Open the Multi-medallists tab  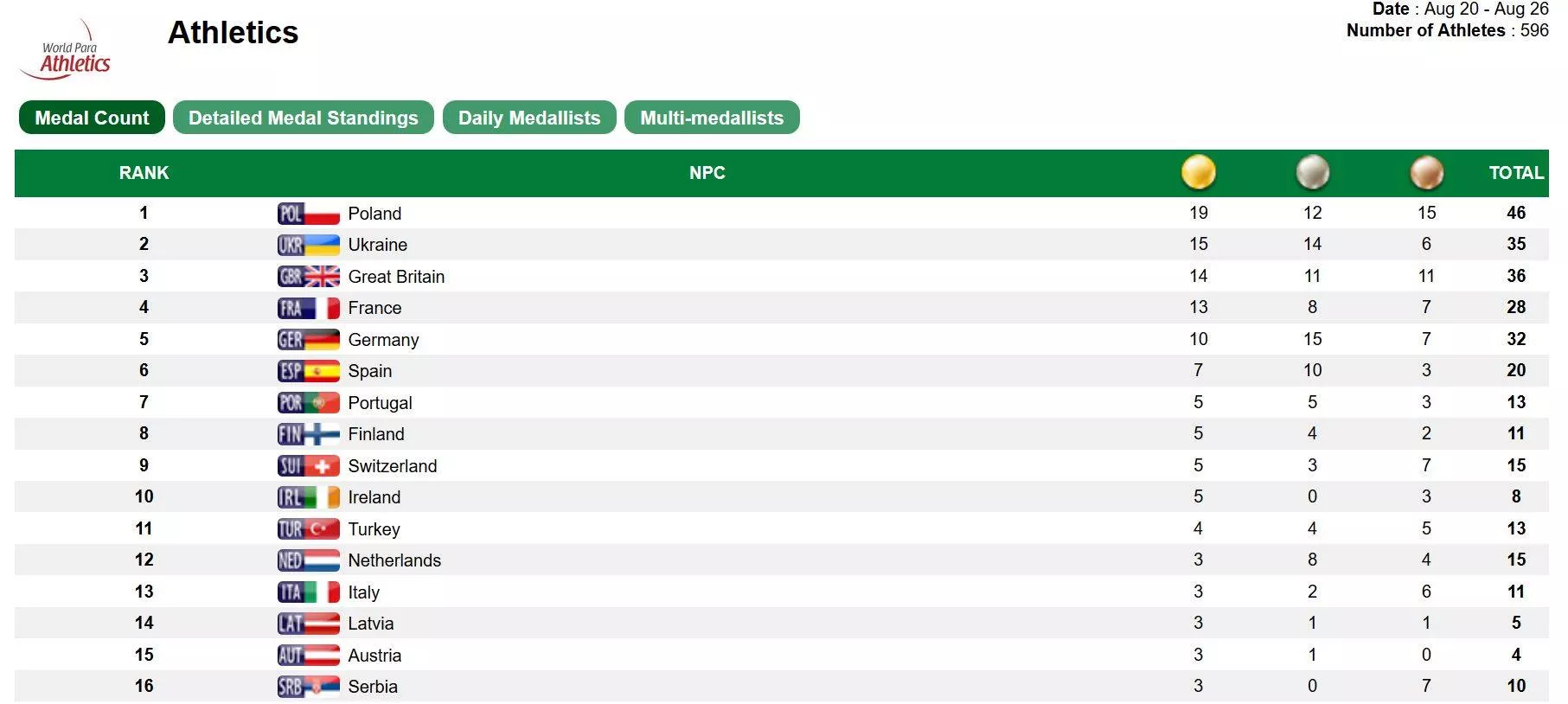[712, 118]
